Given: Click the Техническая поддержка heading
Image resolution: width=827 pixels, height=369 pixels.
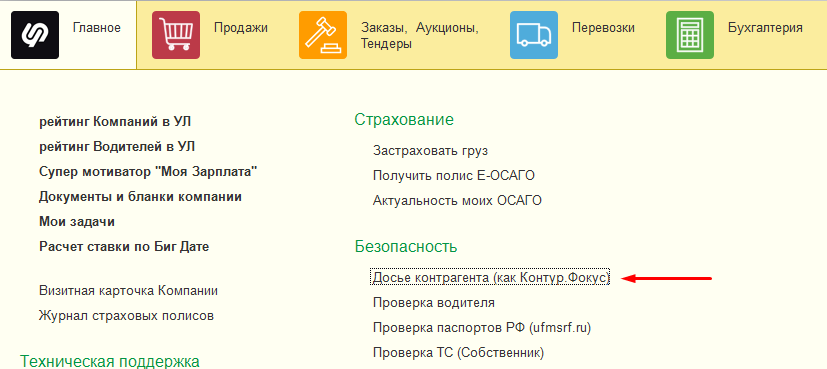Looking at the screenshot, I should tap(110, 362).
